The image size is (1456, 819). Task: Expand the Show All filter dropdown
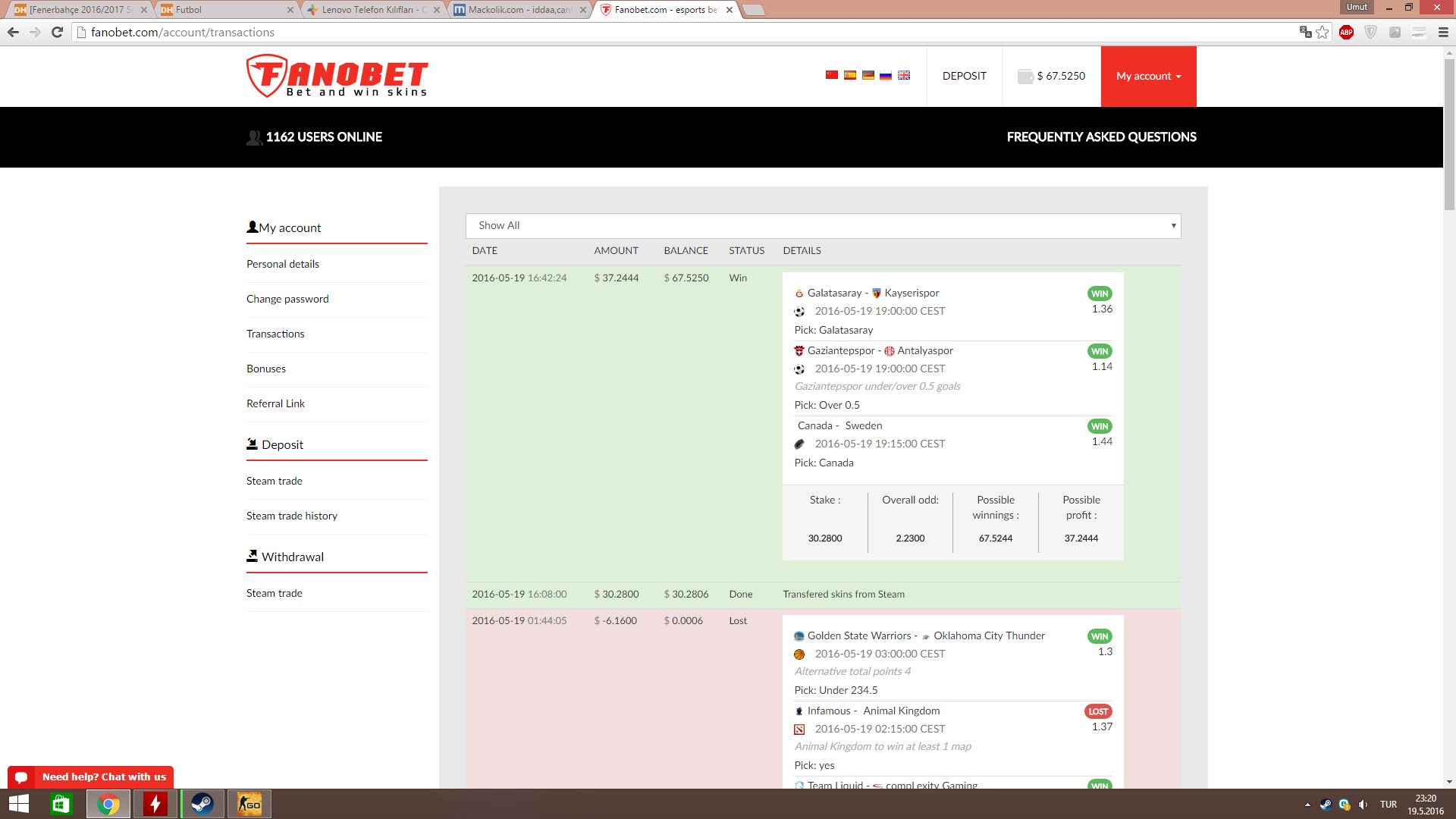pos(823,225)
